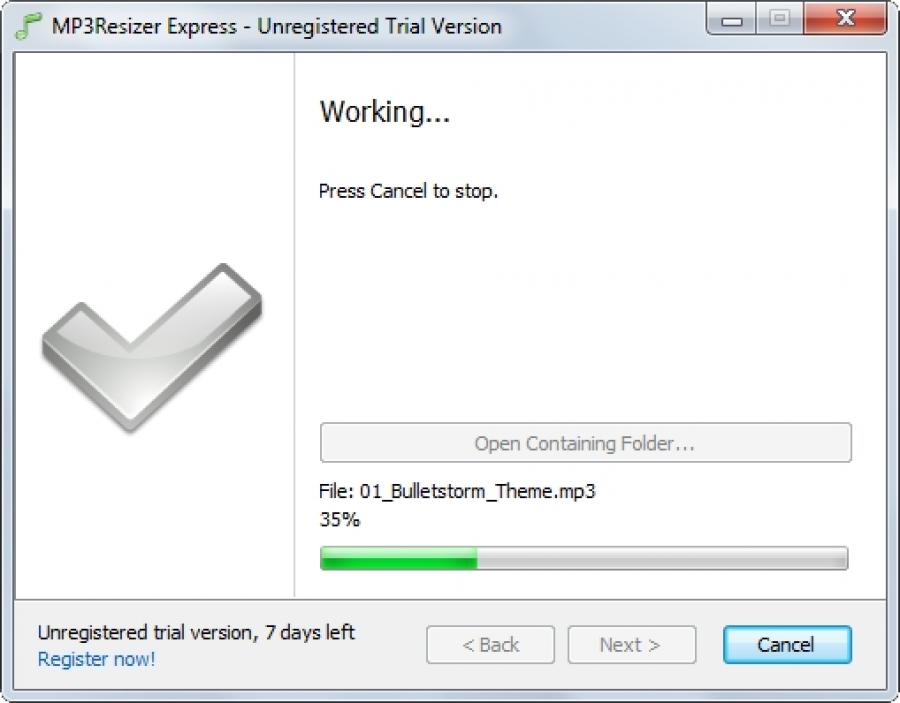This screenshot has height=703, width=900.
Task: Click the Working... heading
Action: click(x=385, y=111)
